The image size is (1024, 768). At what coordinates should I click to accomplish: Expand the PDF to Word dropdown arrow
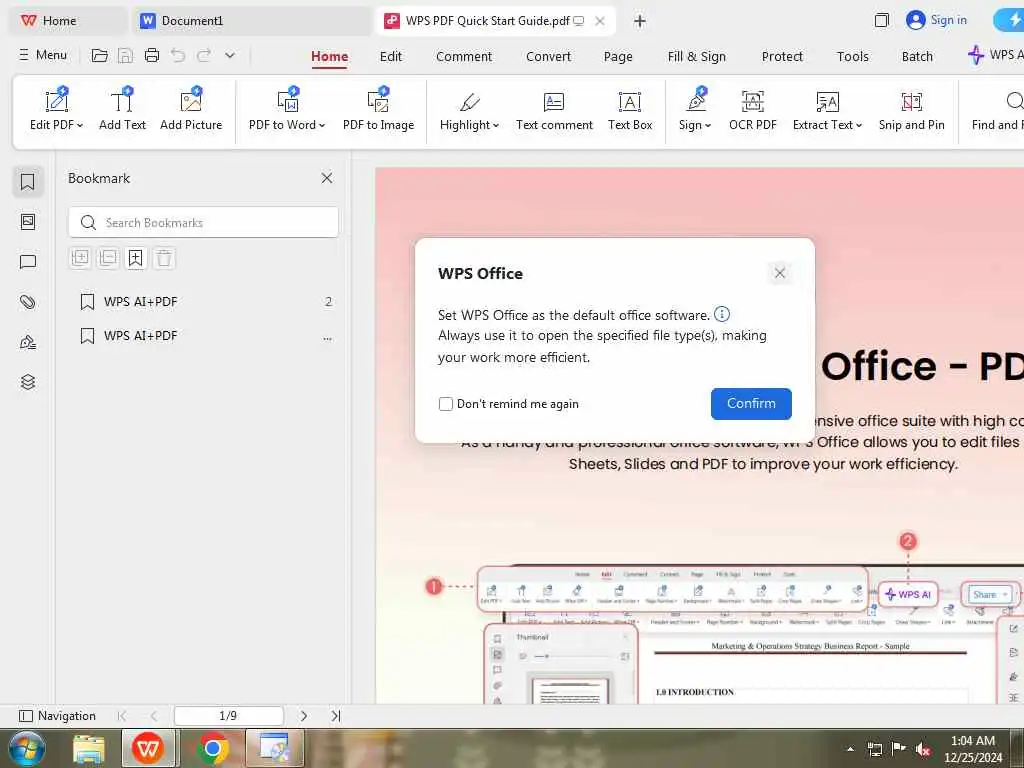coord(322,125)
